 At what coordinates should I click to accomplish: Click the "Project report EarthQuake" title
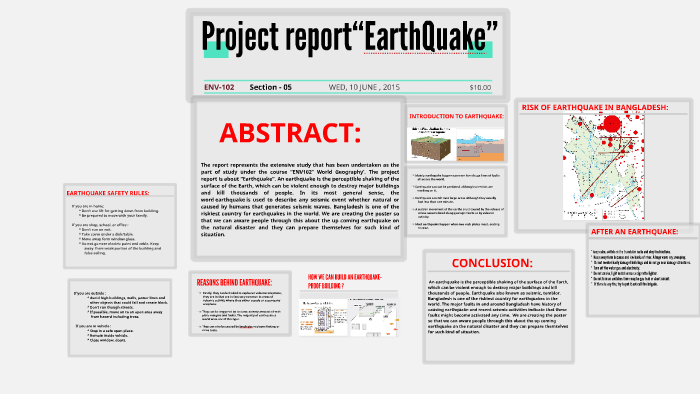350,37
